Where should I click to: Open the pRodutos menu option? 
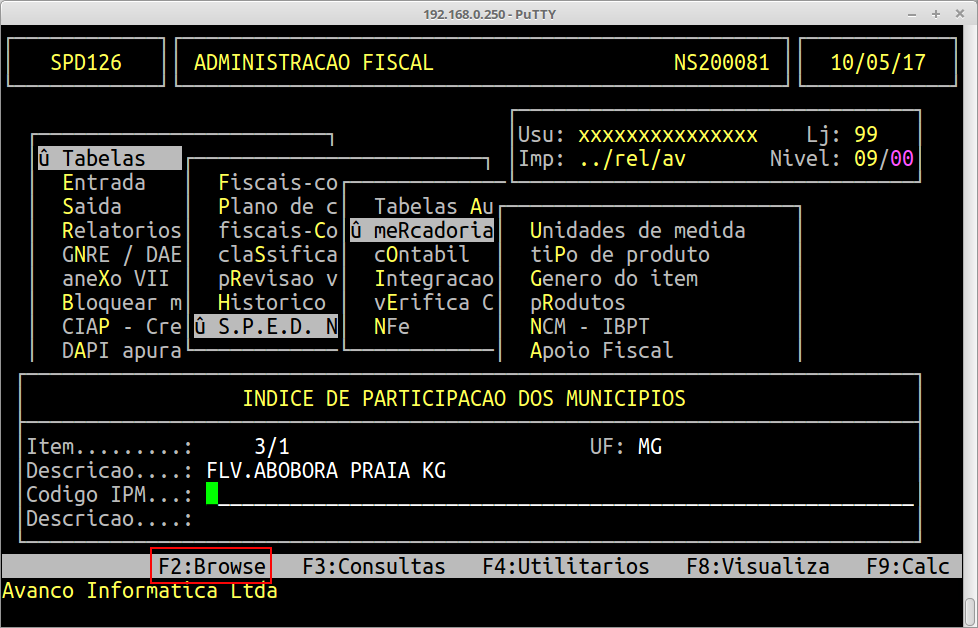coord(577,303)
